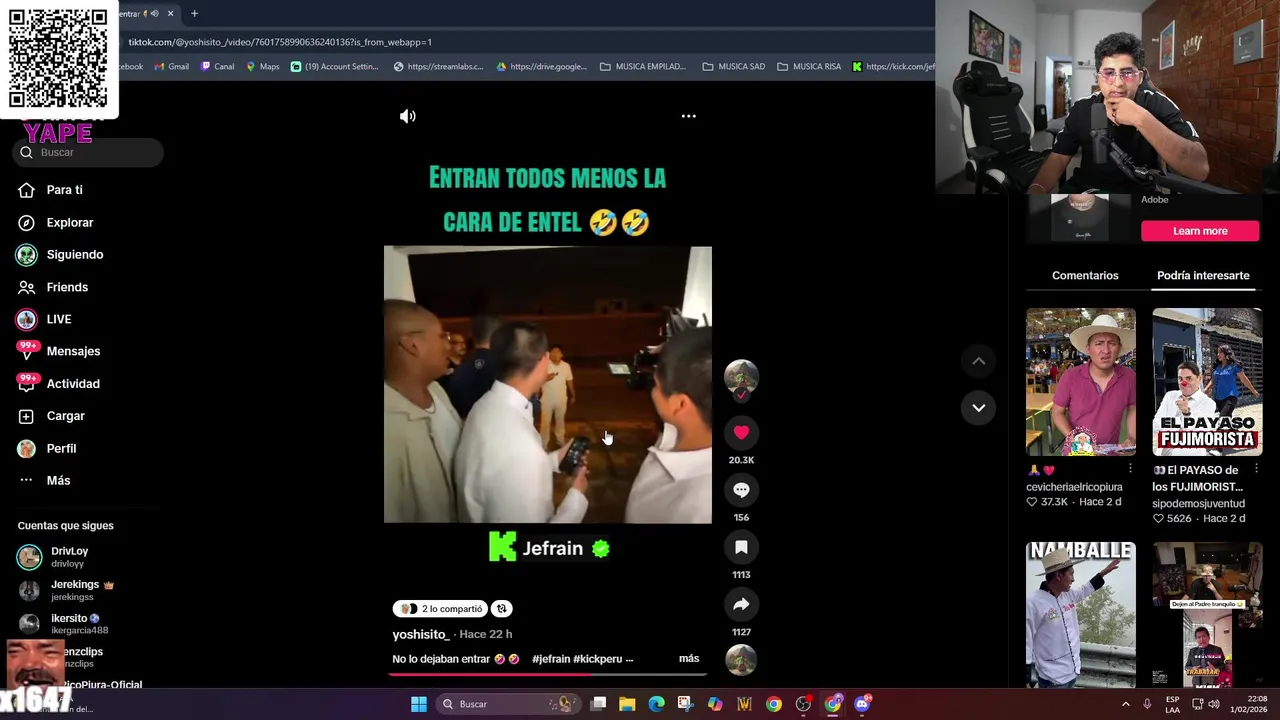
Task: Open the comments bubble icon
Action: (x=741, y=490)
